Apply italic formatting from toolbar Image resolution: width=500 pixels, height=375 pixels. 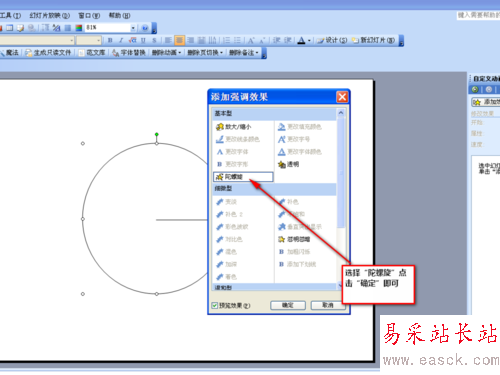121,40
